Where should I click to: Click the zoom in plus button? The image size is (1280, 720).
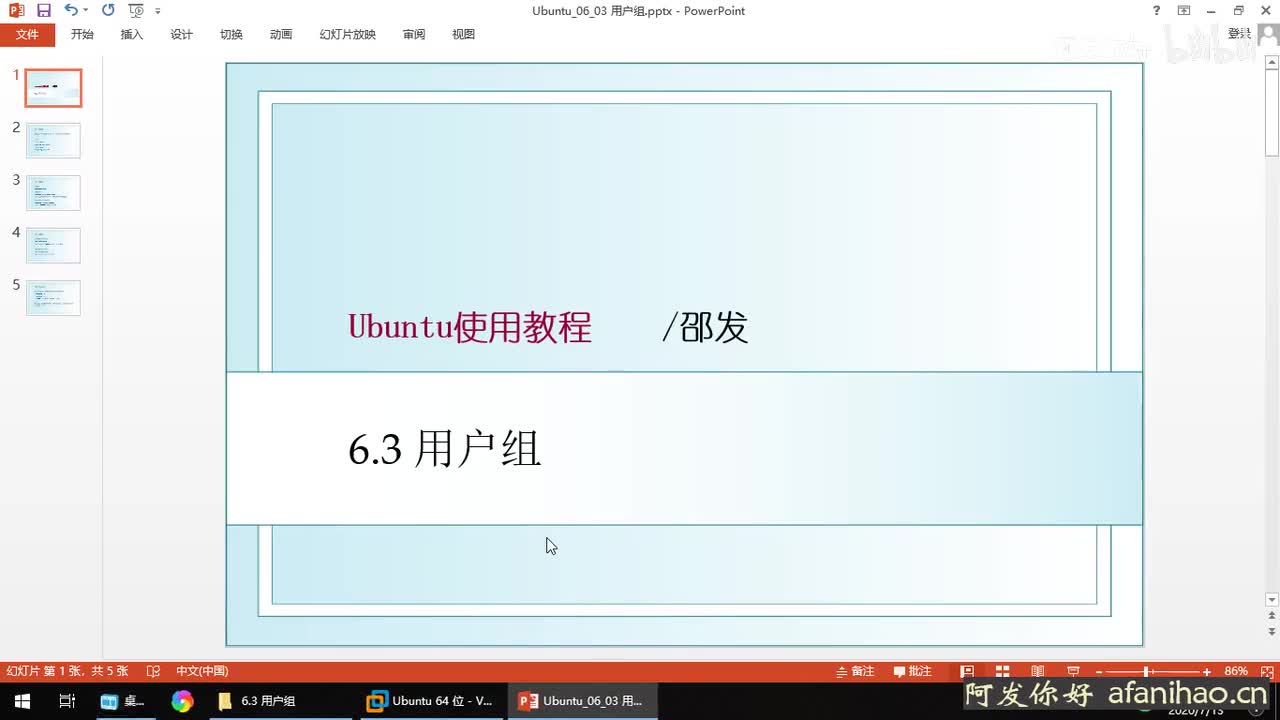pos(1207,672)
